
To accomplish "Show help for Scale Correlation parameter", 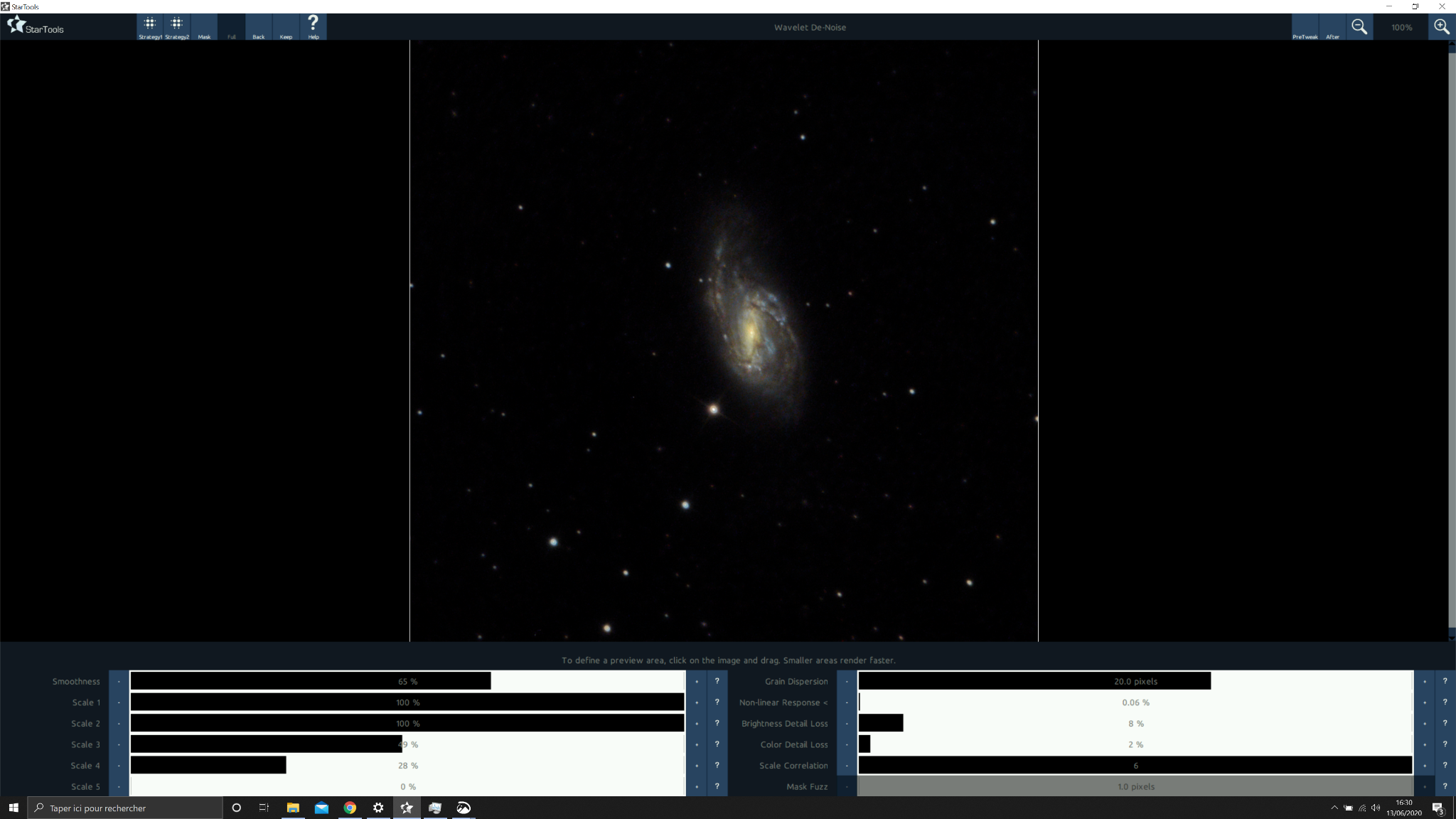I will point(1445,766).
